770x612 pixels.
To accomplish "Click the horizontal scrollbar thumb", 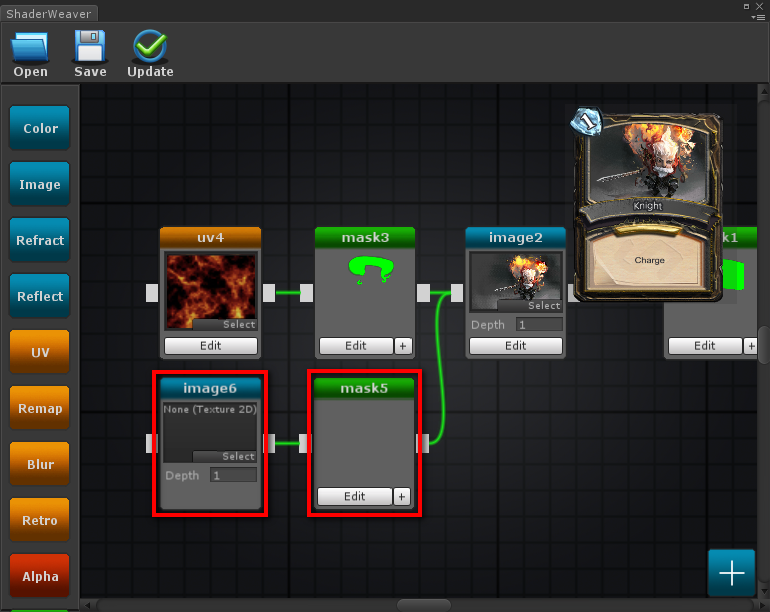I will [424, 605].
